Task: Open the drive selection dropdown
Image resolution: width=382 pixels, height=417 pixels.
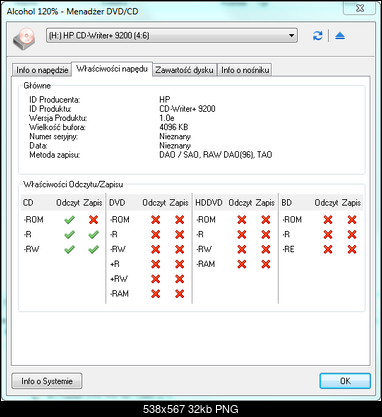Action: click(x=172, y=35)
